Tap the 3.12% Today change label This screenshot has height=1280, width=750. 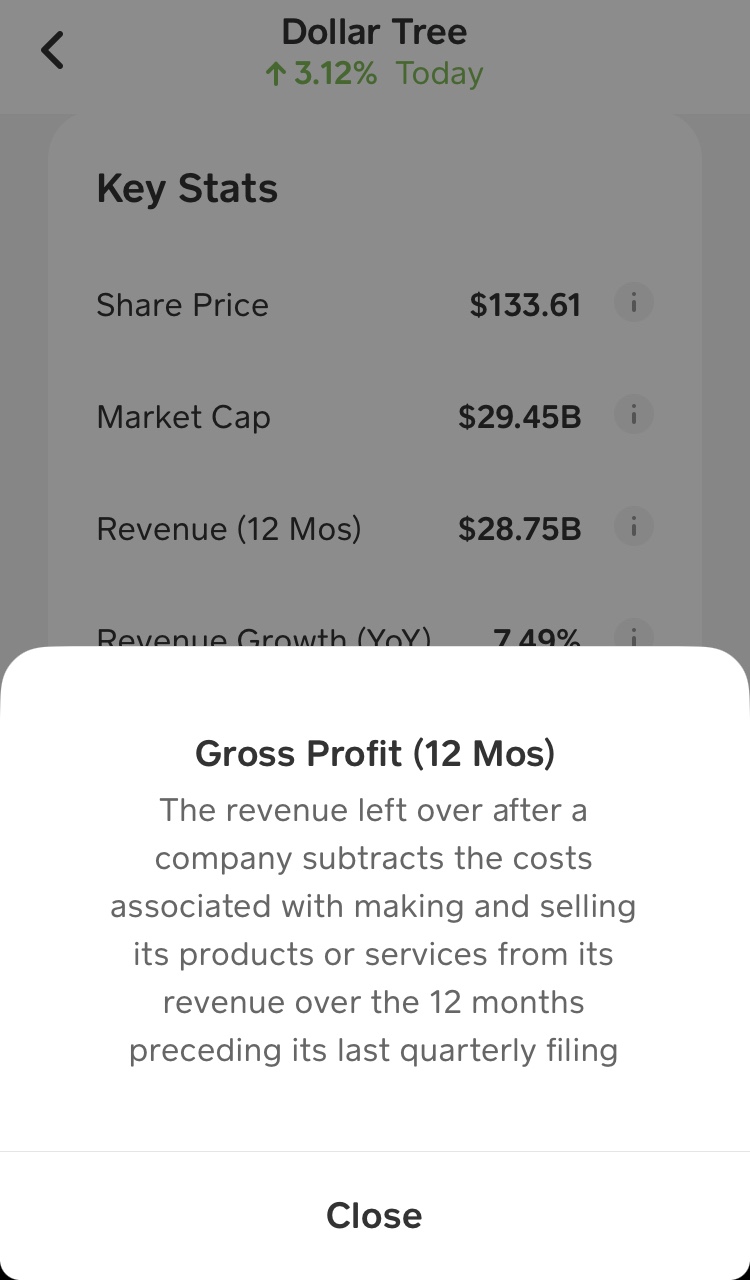(x=388, y=74)
